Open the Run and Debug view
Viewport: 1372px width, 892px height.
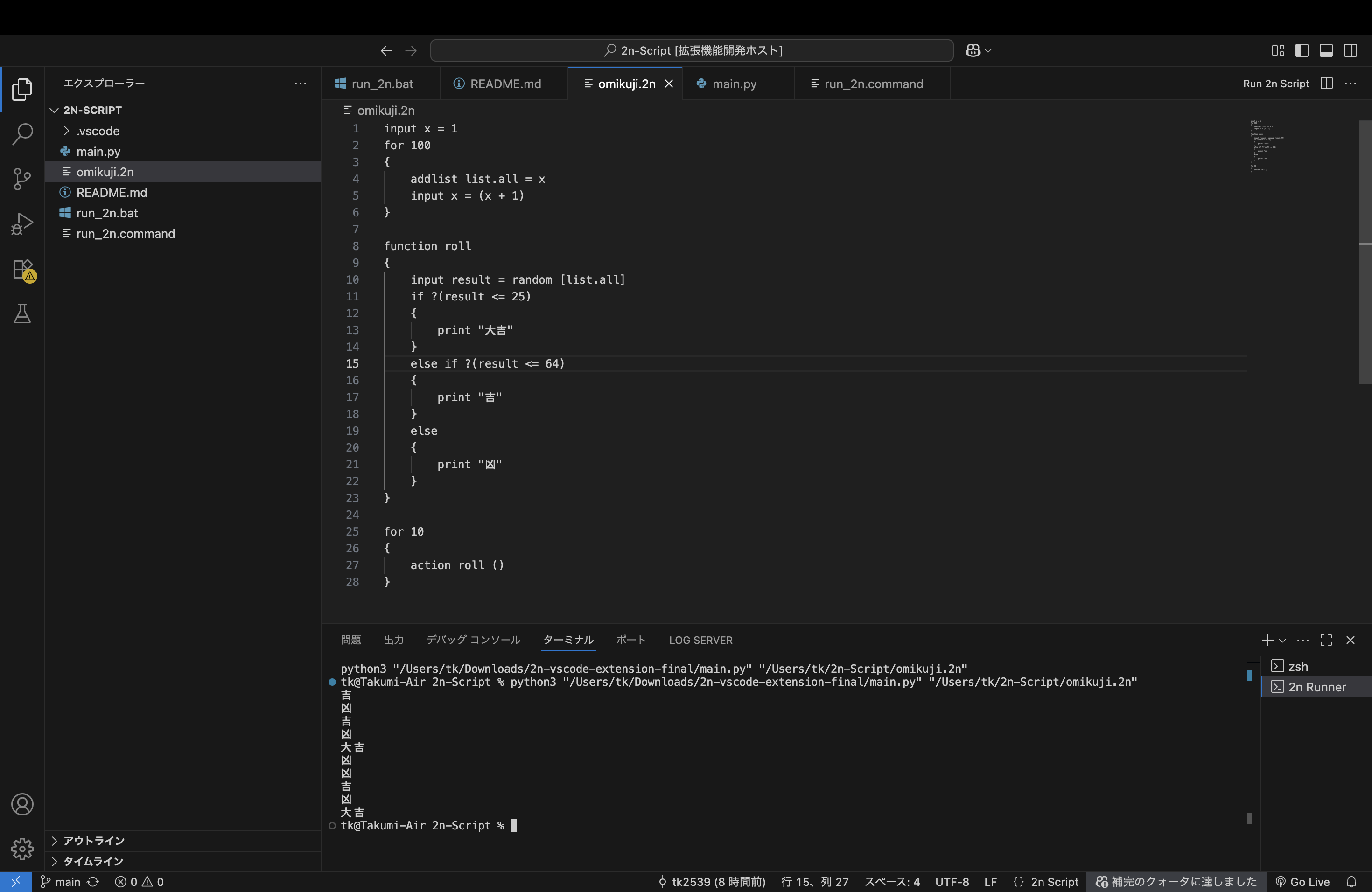pyautogui.click(x=22, y=224)
